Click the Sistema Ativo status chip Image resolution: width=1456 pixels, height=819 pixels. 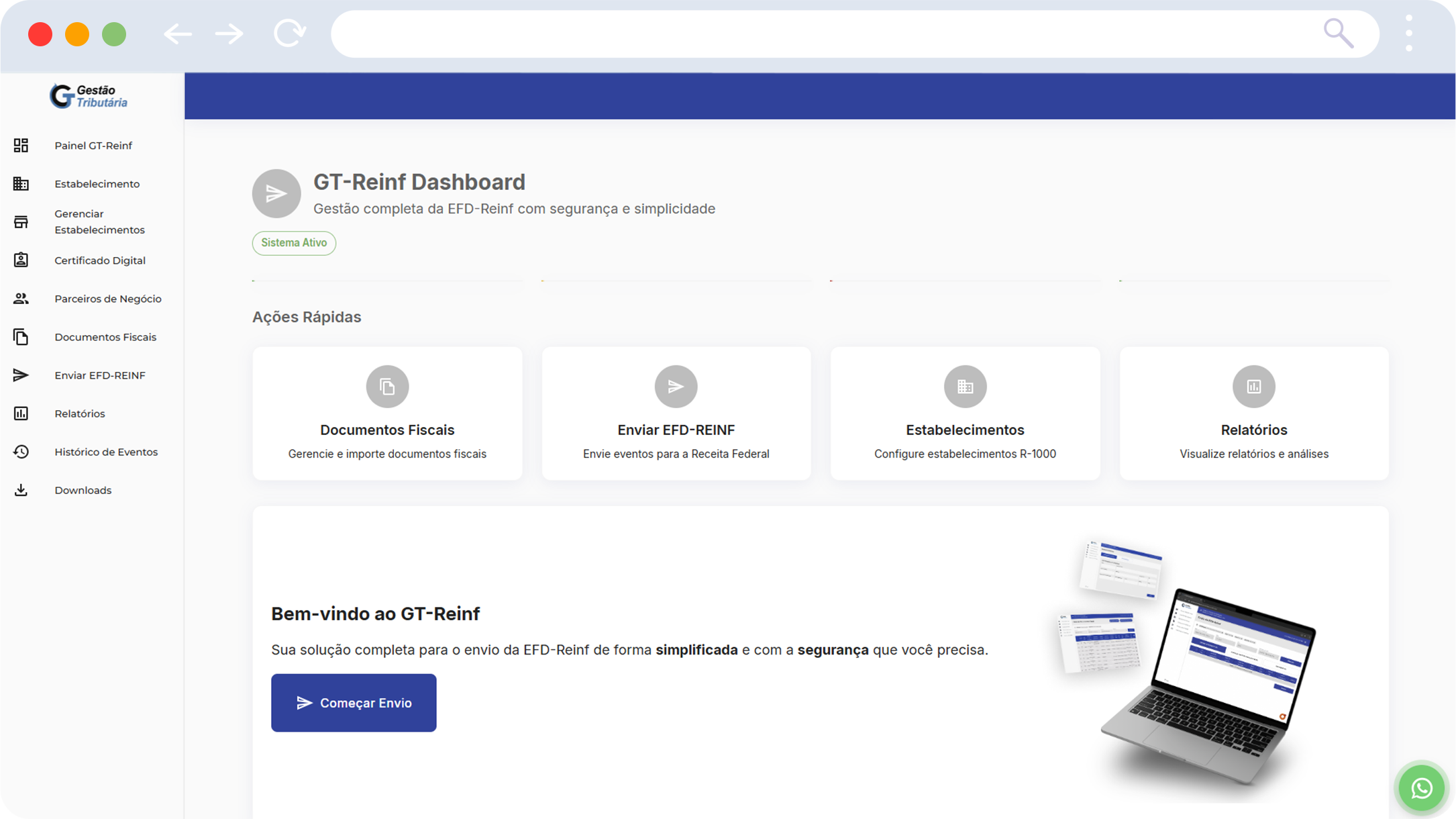tap(294, 243)
